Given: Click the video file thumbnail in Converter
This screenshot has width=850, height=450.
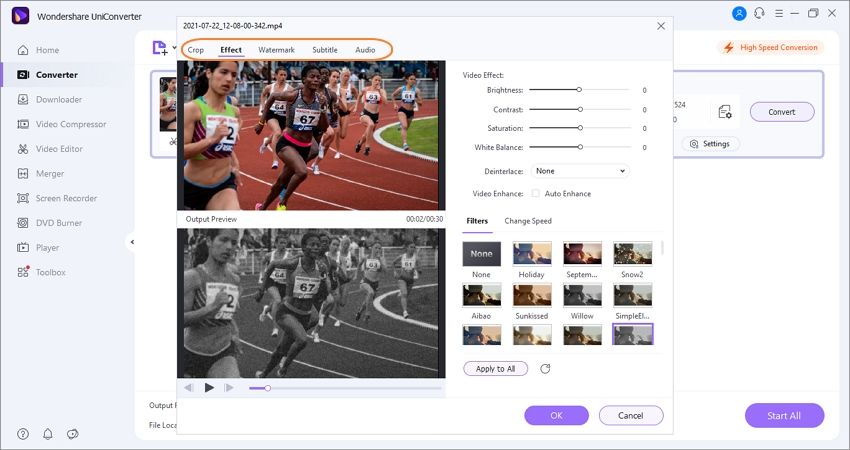Looking at the screenshot, I should (168, 104).
